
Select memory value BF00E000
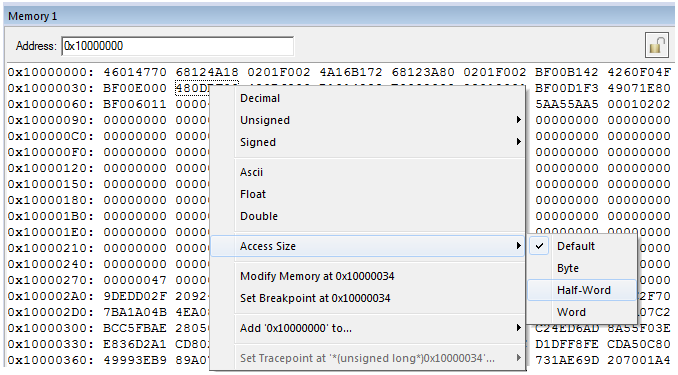click(135, 88)
